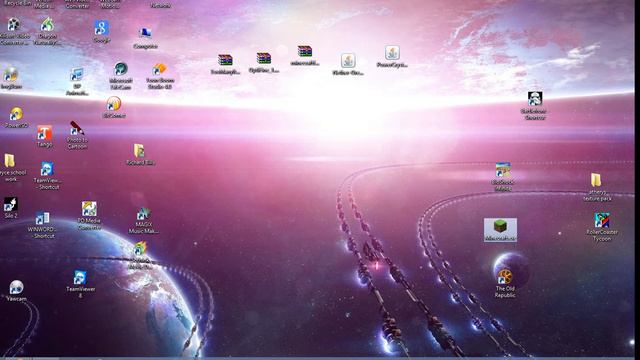This screenshot has height=360, width=640.
Task: Open the texture pack folder
Action: (x=596, y=180)
